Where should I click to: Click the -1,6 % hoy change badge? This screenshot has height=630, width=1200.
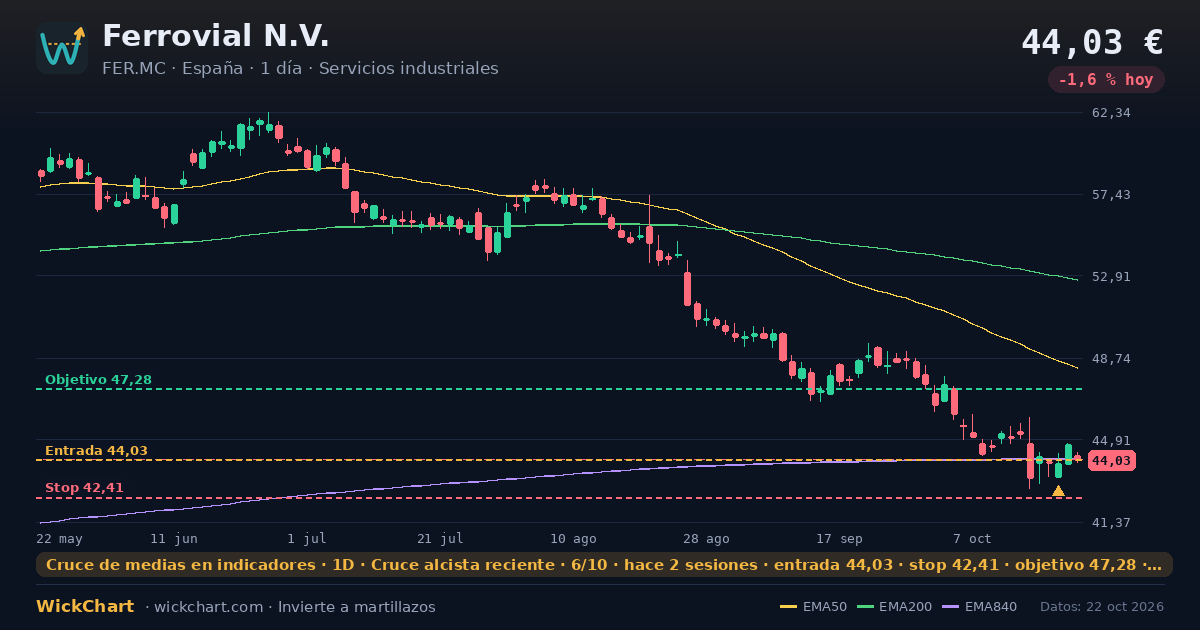coord(1106,80)
